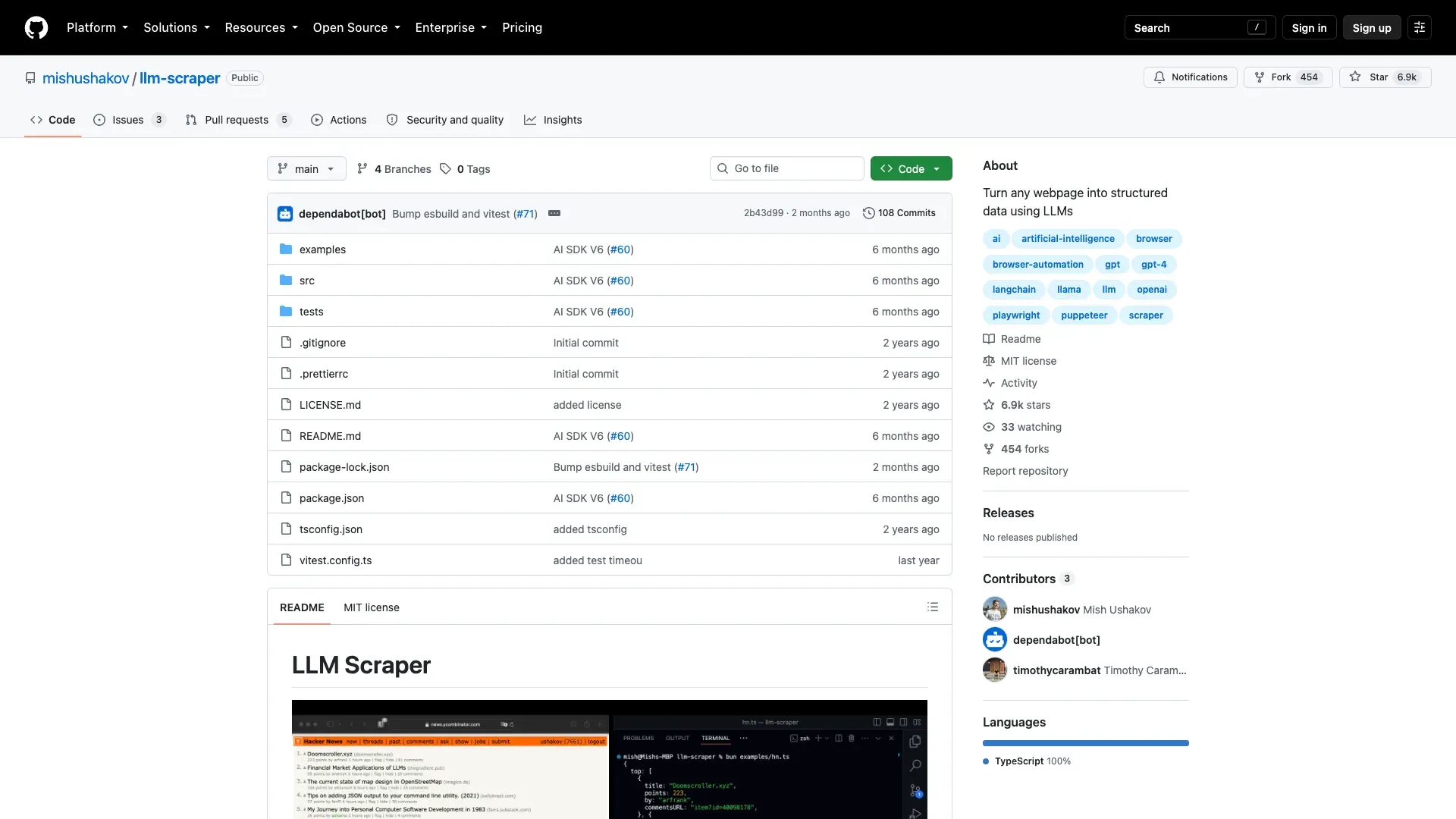This screenshot has height=819, width=1456.
Task: Open the Insights tab
Action: pyautogui.click(x=553, y=120)
